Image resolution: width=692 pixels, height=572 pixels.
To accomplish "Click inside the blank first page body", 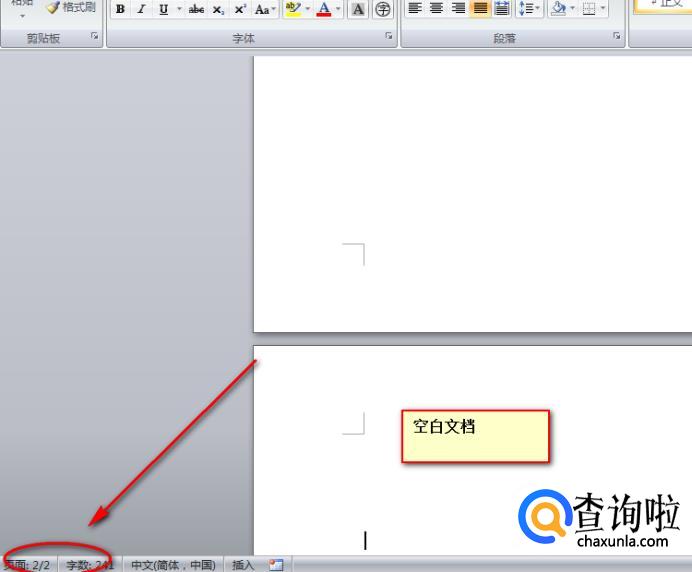I will [x=473, y=194].
